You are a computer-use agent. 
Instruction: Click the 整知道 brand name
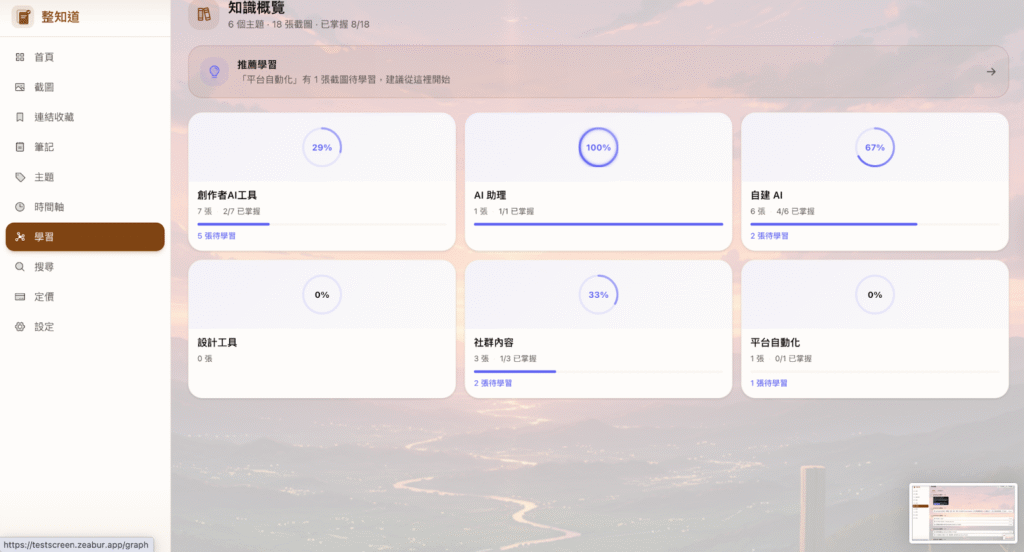coord(60,17)
